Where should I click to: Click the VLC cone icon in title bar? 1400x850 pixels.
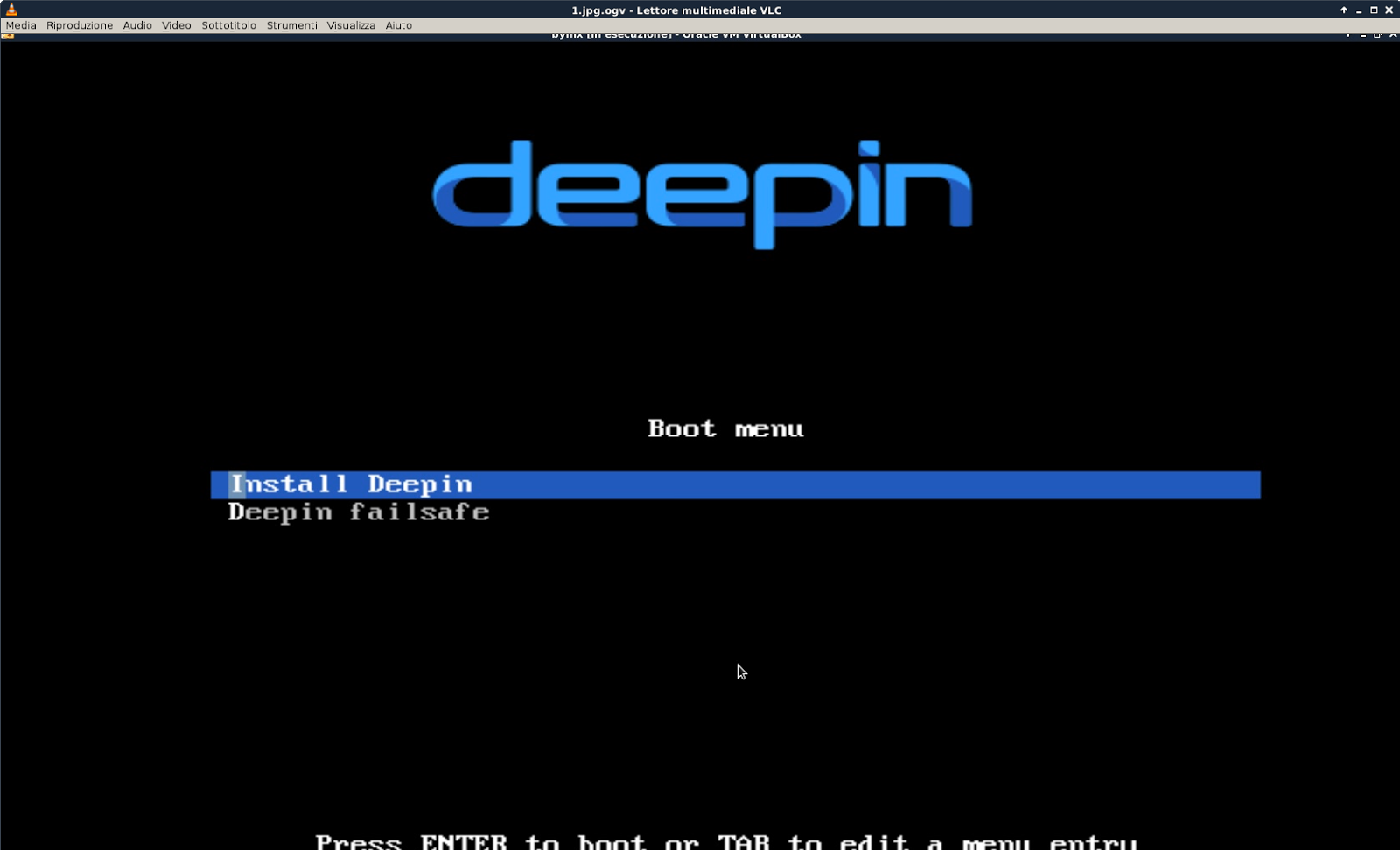(x=11, y=10)
